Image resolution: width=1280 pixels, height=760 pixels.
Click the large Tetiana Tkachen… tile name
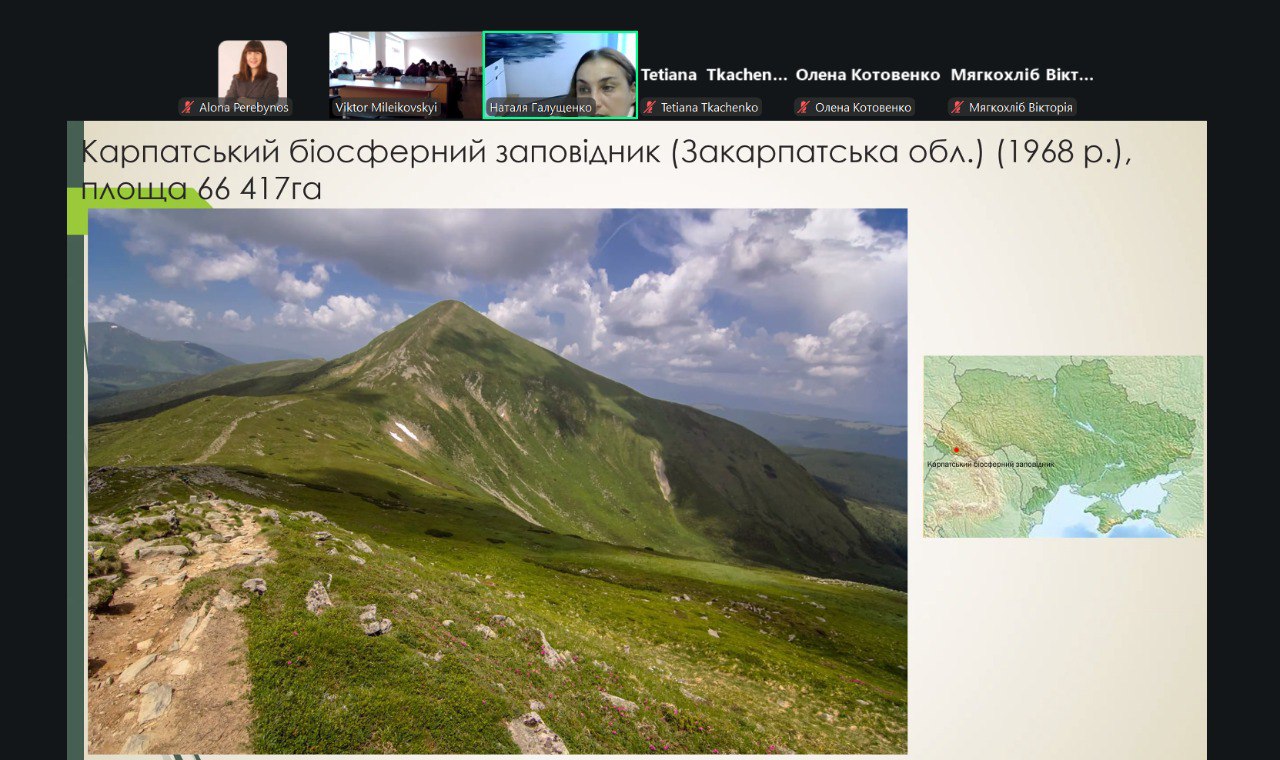click(714, 75)
